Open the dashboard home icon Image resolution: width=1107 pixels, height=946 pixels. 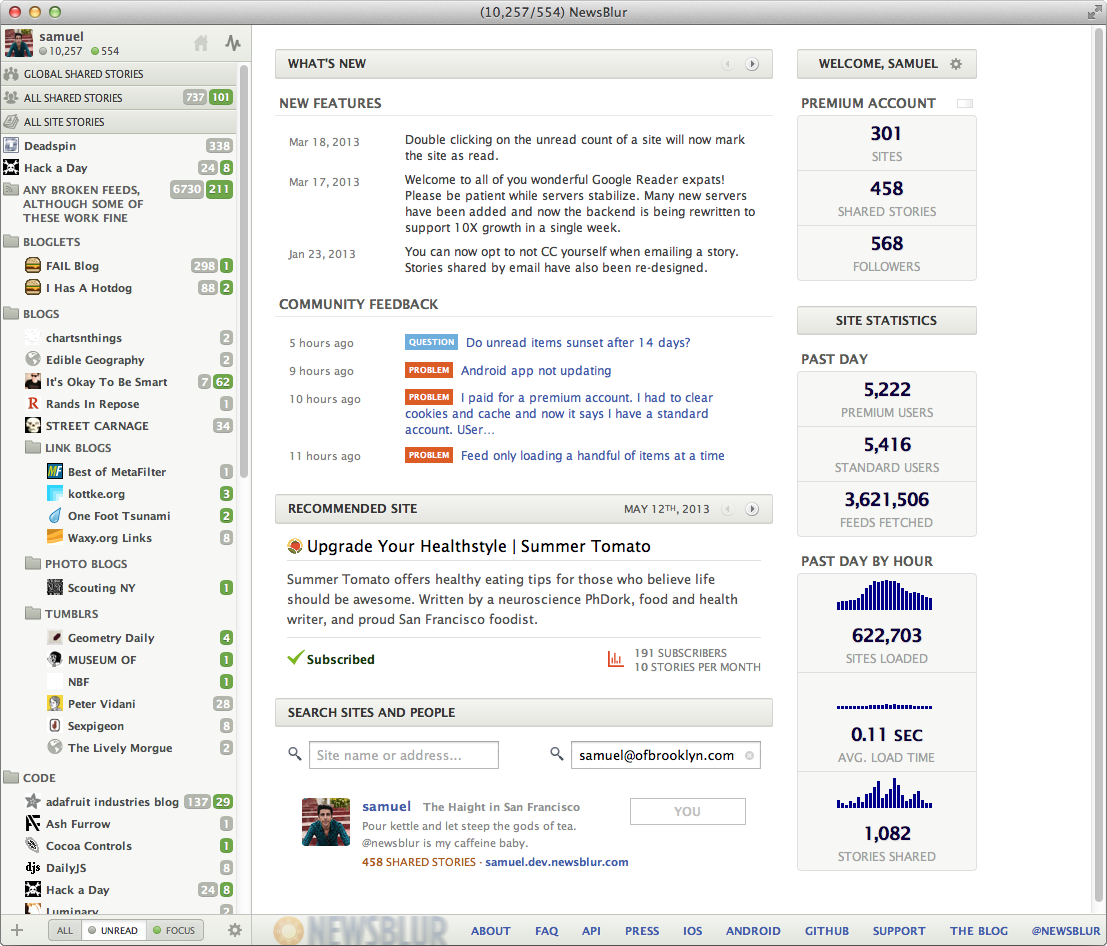[x=201, y=44]
